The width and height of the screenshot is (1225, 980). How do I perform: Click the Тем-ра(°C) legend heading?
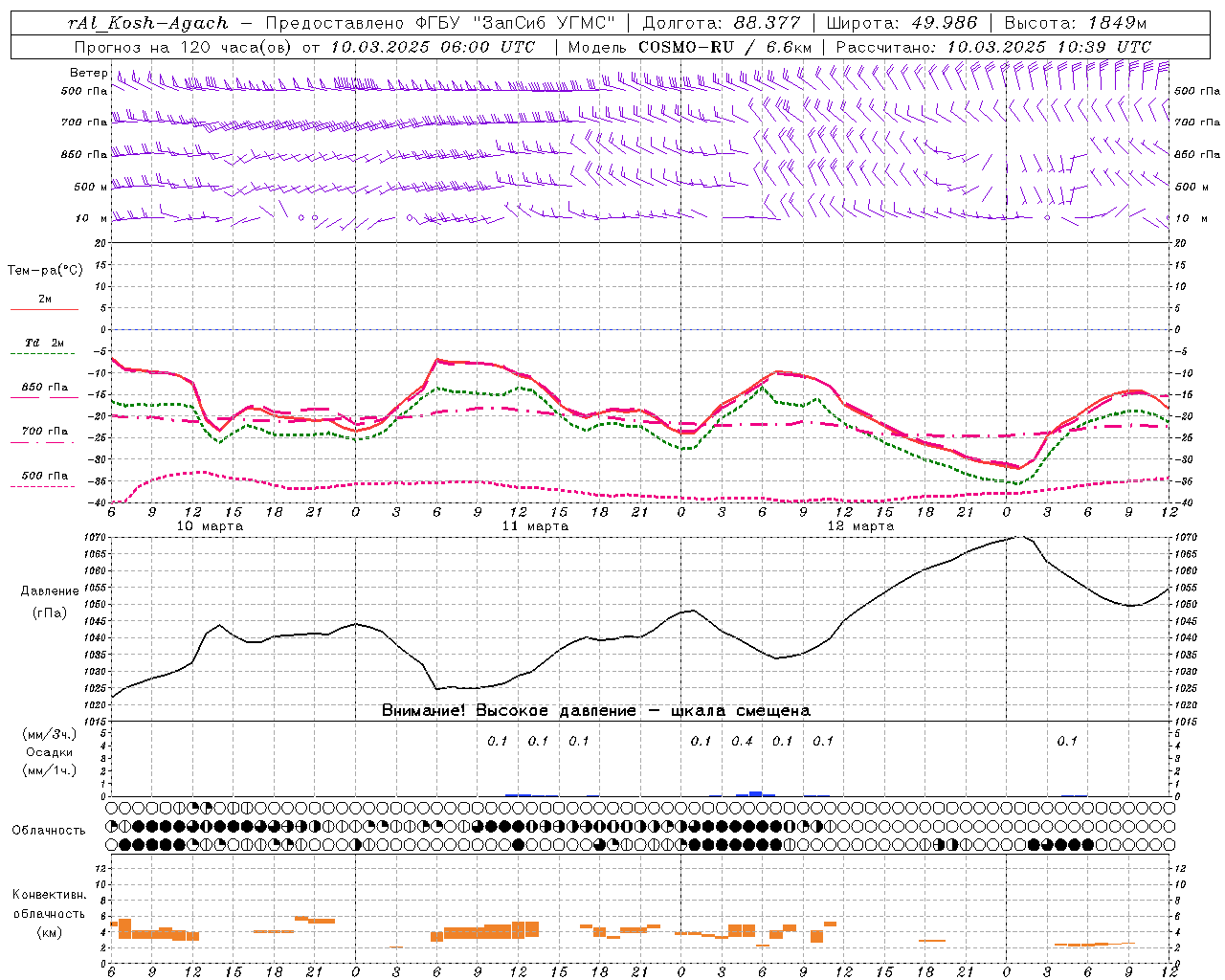click(45, 271)
